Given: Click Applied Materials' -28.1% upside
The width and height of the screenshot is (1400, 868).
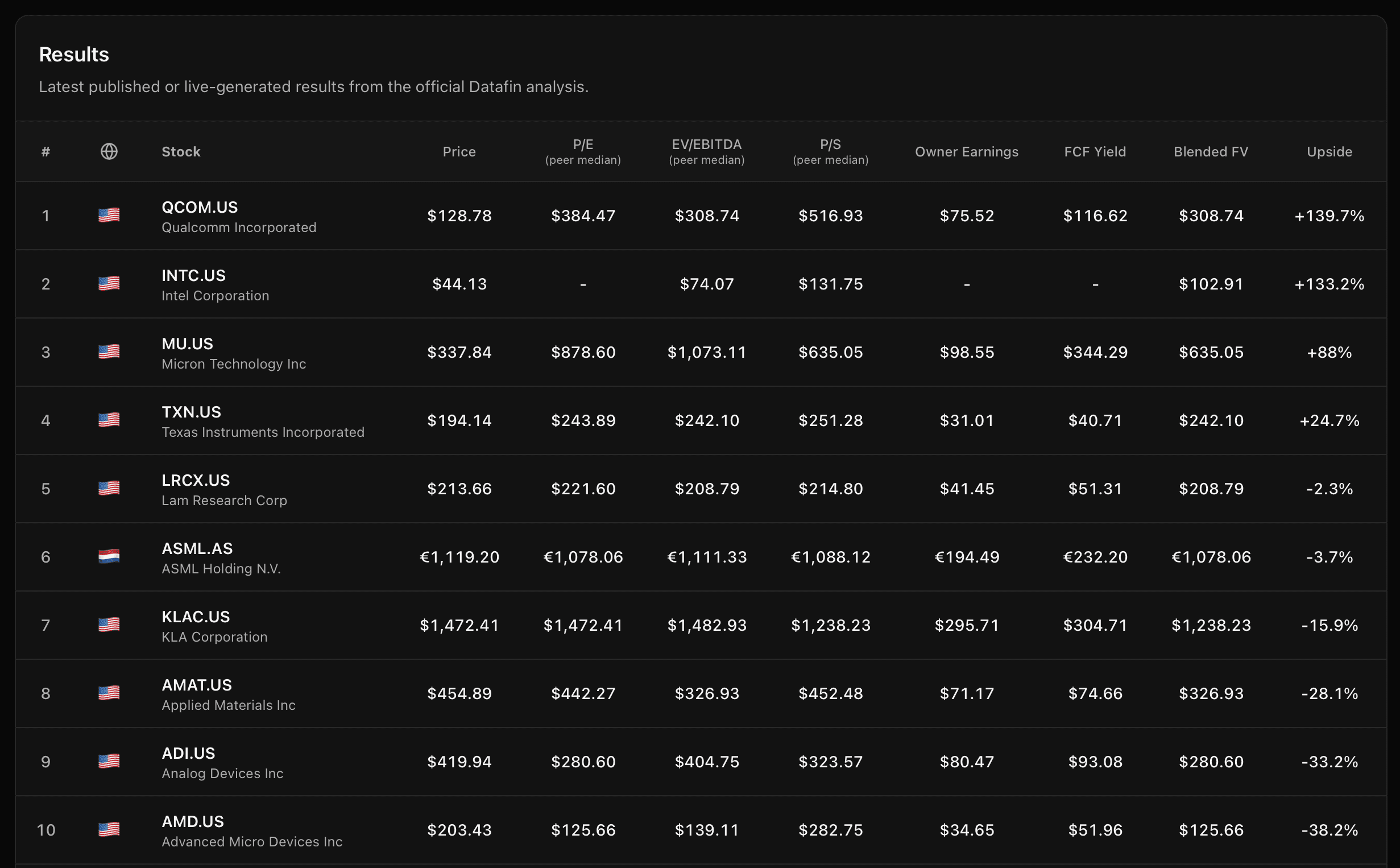Looking at the screenshot, I should click(x=1329, y=693).
